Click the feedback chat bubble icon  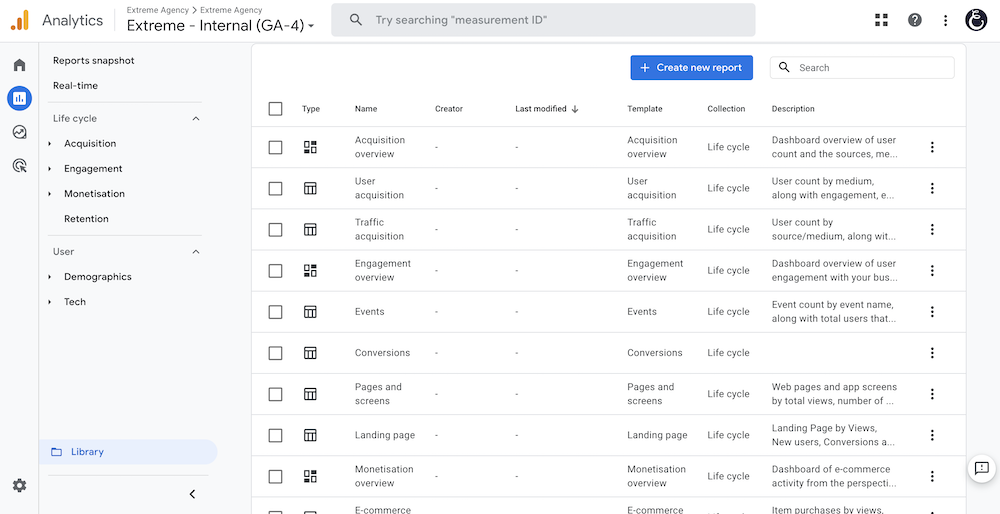tap(981, 469)
